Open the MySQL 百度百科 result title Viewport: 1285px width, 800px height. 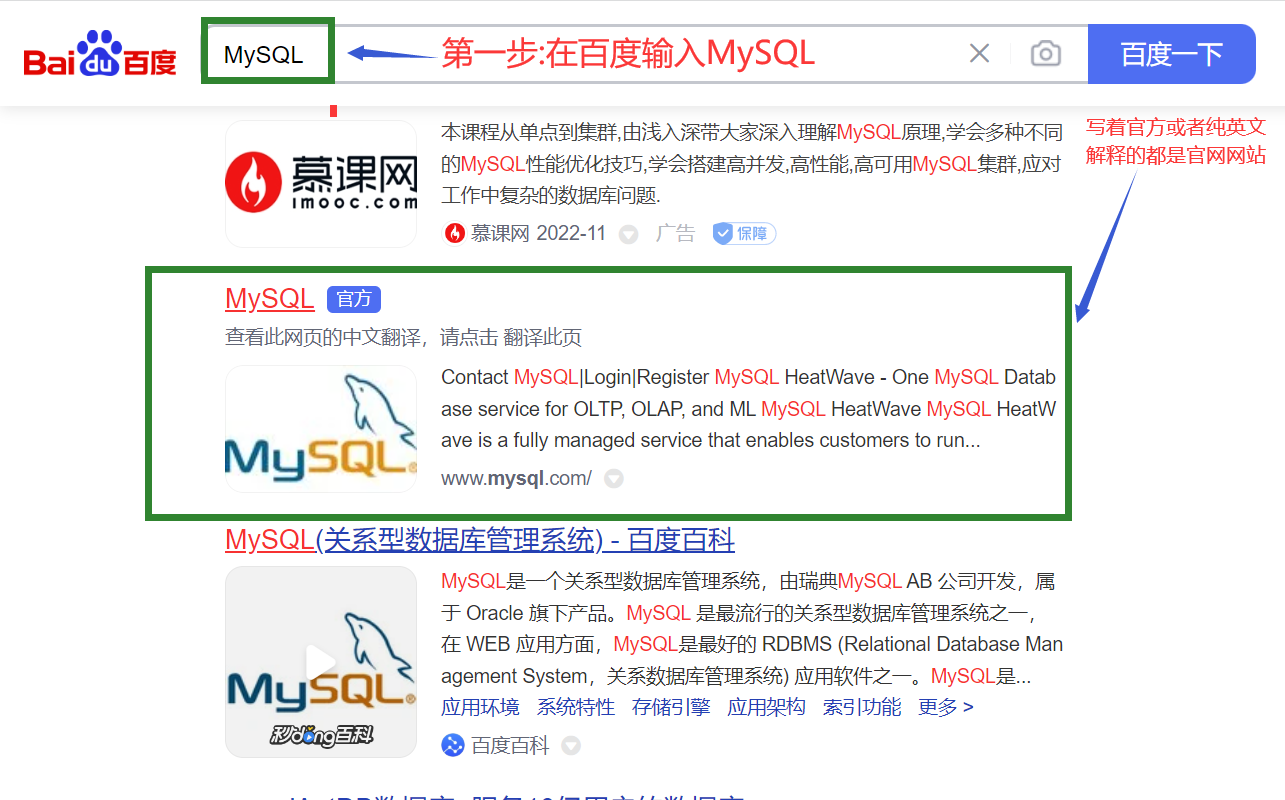[480, 541]
